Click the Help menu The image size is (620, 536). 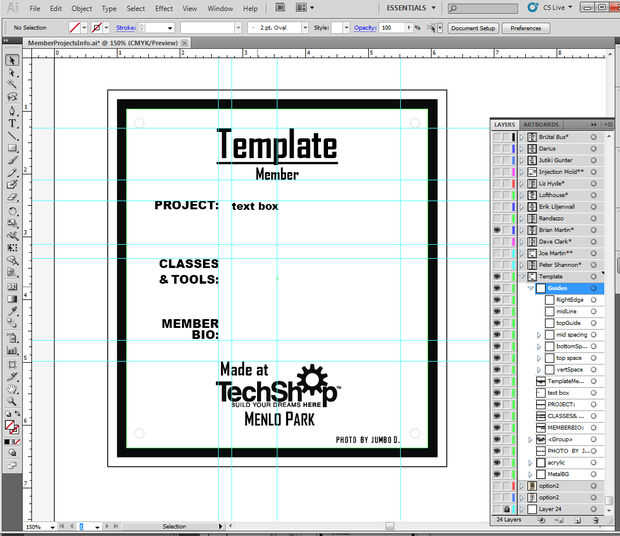[x=250, y=8]
